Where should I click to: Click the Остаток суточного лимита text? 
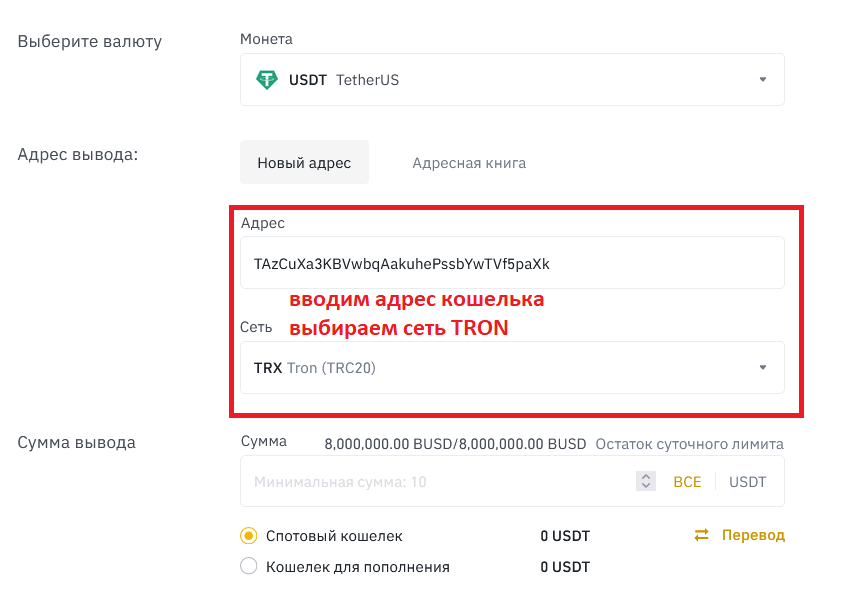point(689,444)
